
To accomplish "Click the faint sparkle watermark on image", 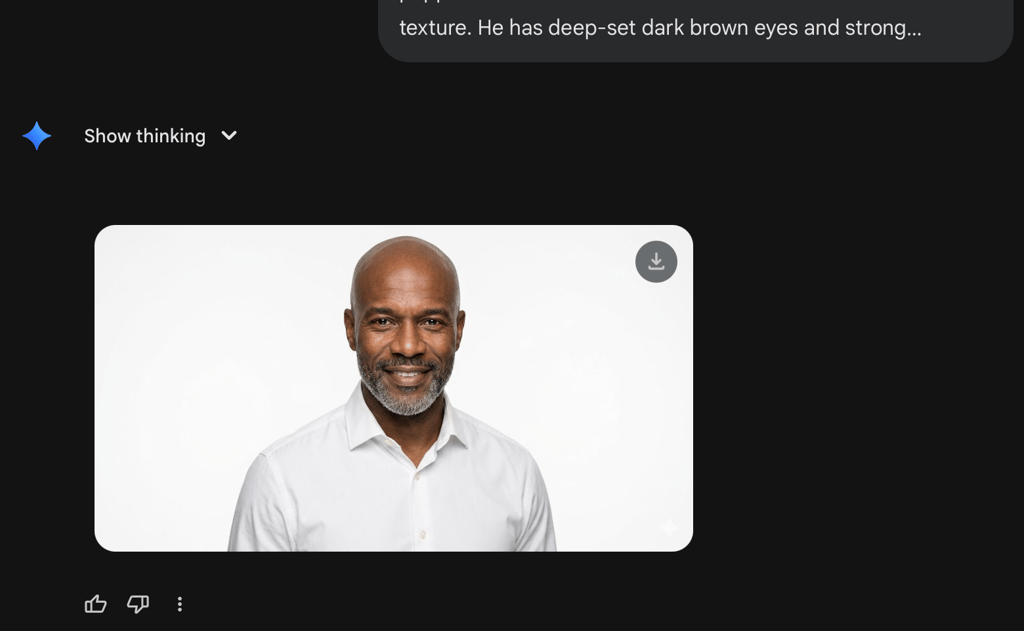I will (669, 527).
